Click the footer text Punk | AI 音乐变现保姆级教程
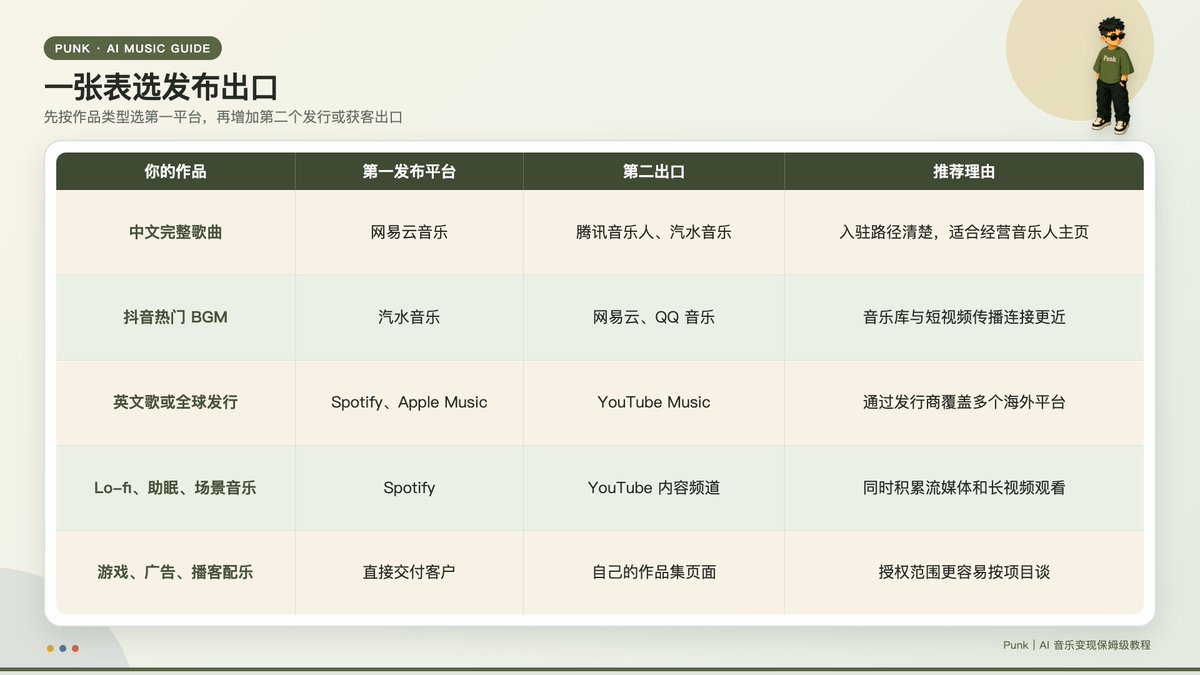 point(1077,645)
